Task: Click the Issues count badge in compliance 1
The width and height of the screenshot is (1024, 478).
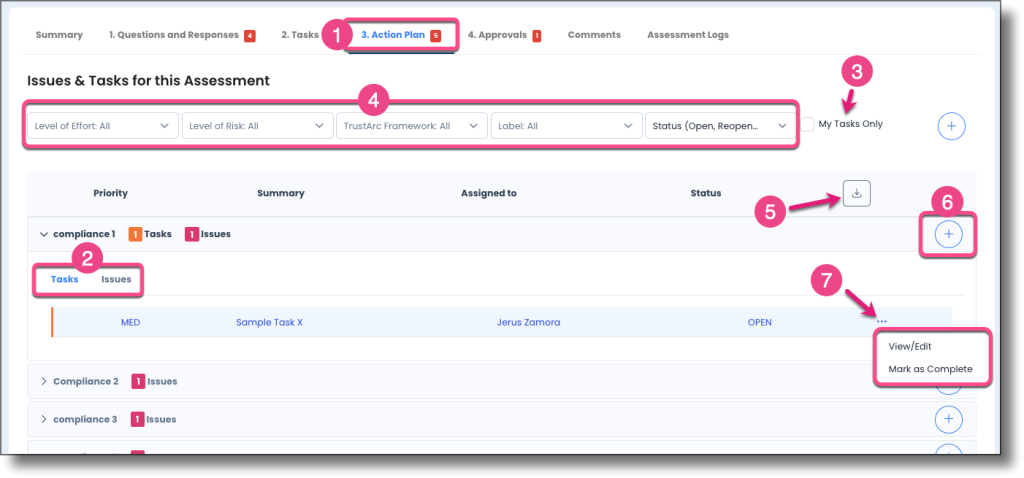Action: point(193,234)
